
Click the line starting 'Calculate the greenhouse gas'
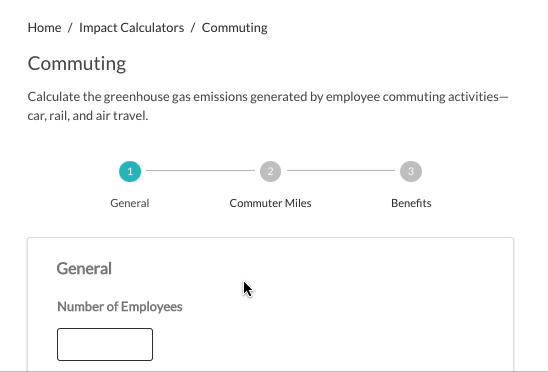point(268,97)
